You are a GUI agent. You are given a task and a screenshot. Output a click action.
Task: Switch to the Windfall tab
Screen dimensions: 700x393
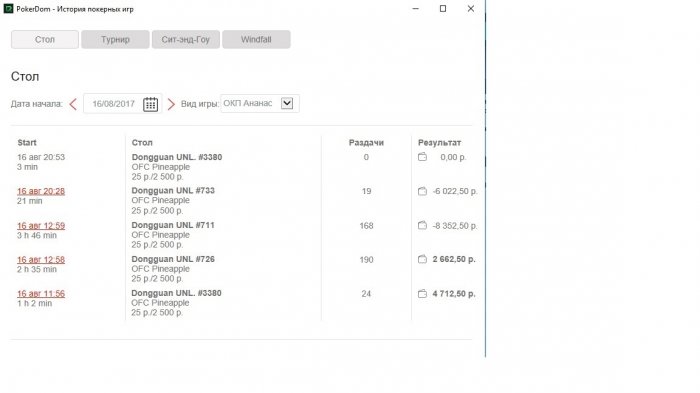(x=256, y=39)
